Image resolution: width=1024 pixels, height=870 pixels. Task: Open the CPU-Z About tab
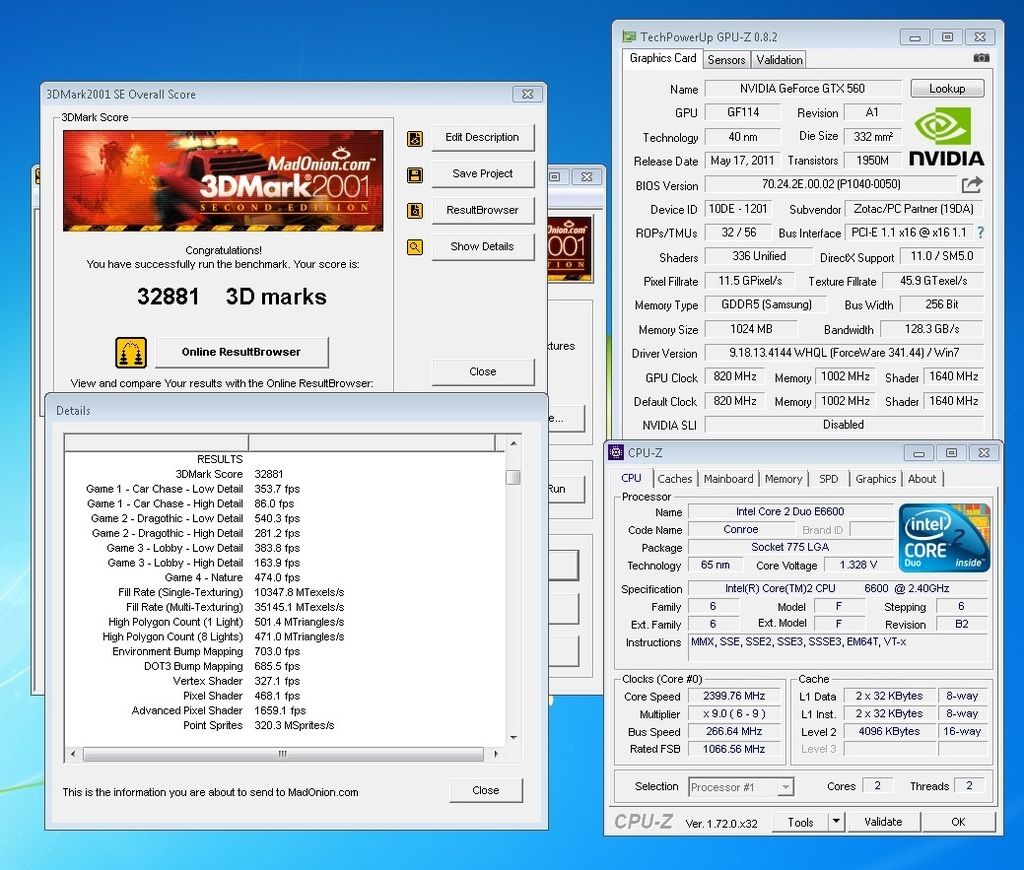click(922, 479)
